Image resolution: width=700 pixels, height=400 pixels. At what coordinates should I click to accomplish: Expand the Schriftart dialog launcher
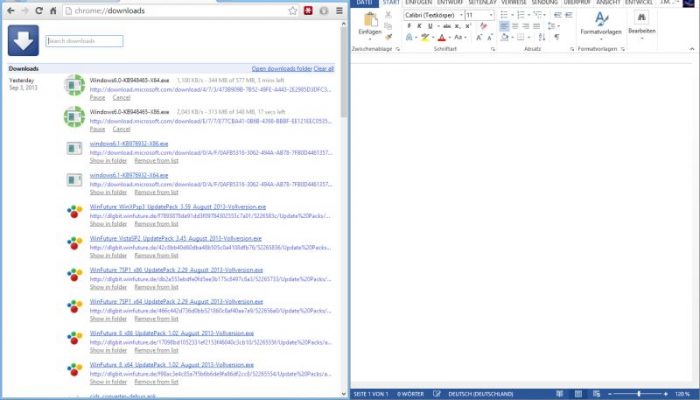(493, 49)
